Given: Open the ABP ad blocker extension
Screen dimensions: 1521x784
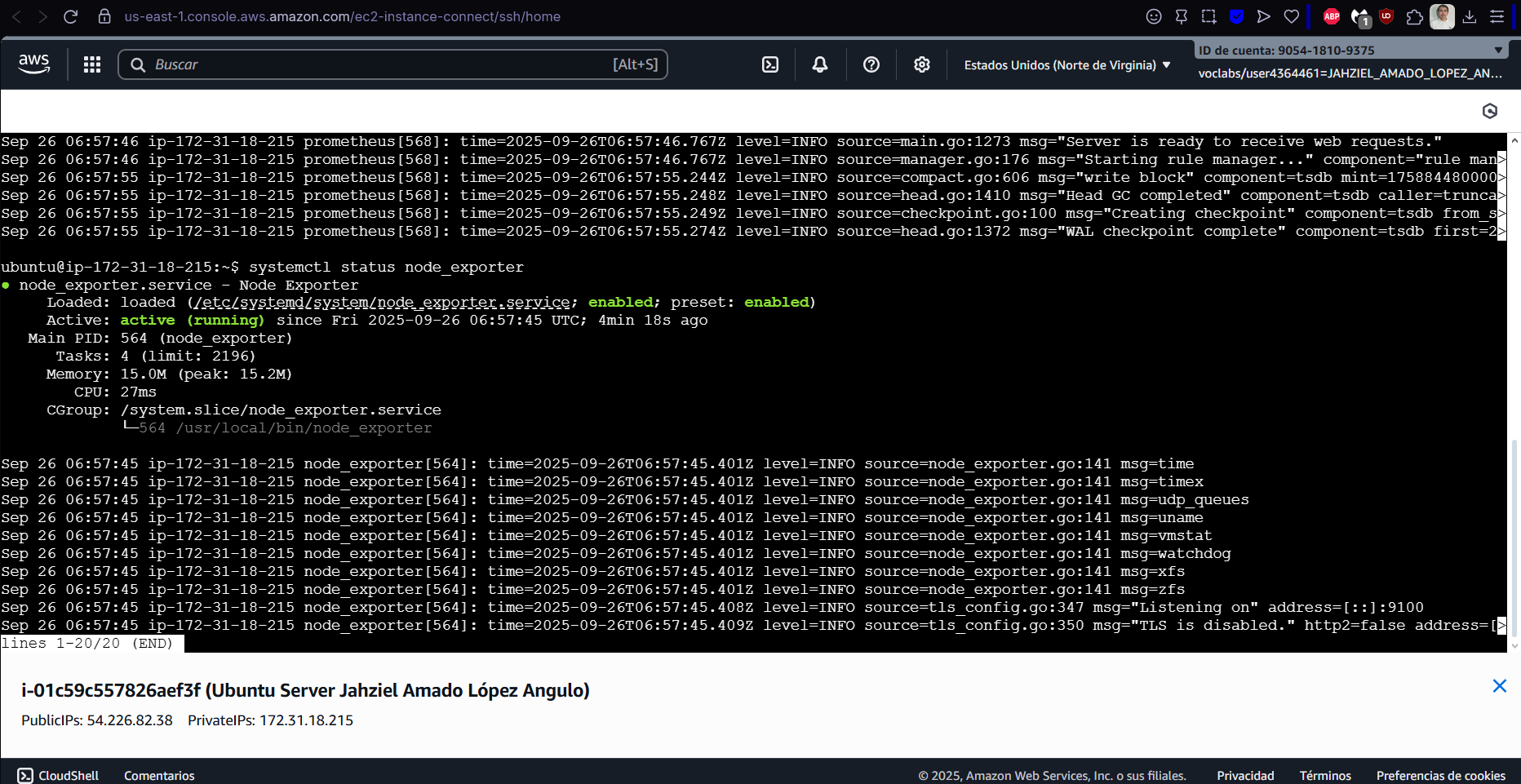Looking at the screenshot, I should pos(1332,16).
